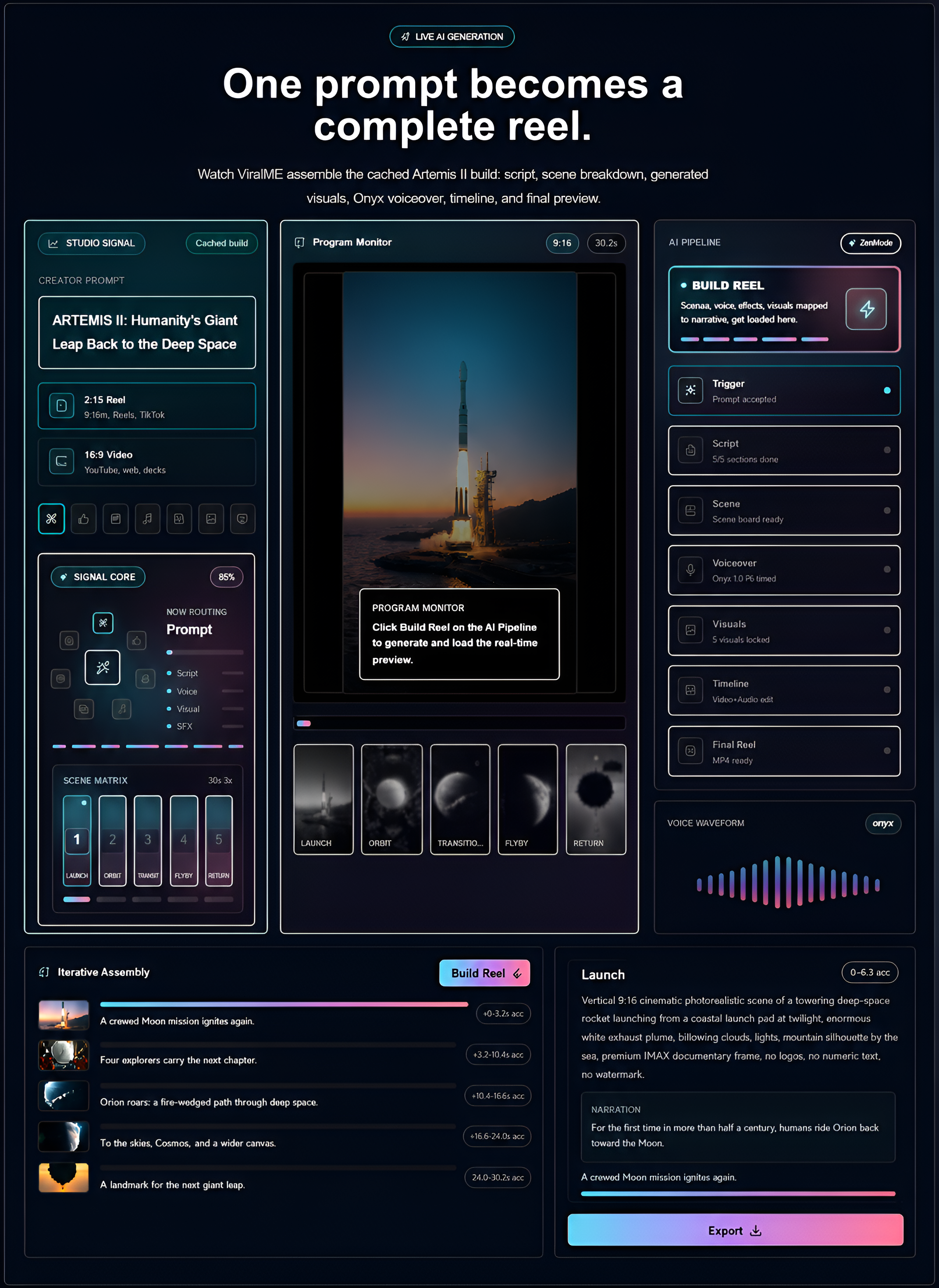
Task: Select the chat bubble icon in studio toolbar
Action: point(242,518)
